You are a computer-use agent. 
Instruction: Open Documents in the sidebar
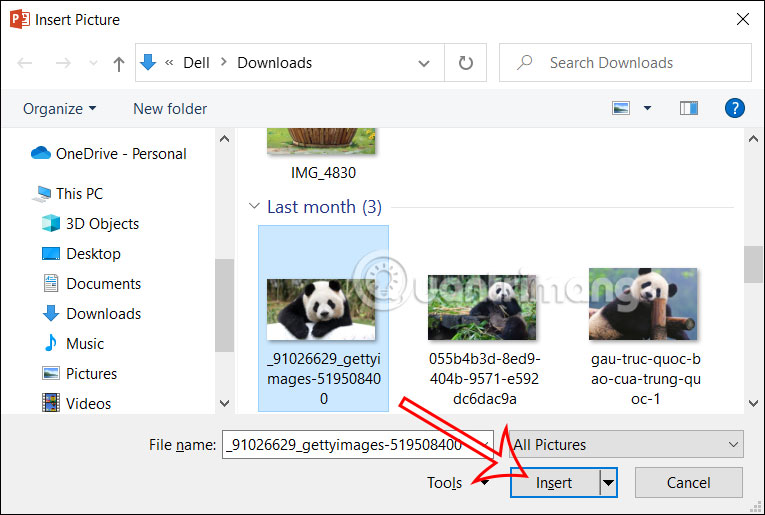click(x=92, y=284)
